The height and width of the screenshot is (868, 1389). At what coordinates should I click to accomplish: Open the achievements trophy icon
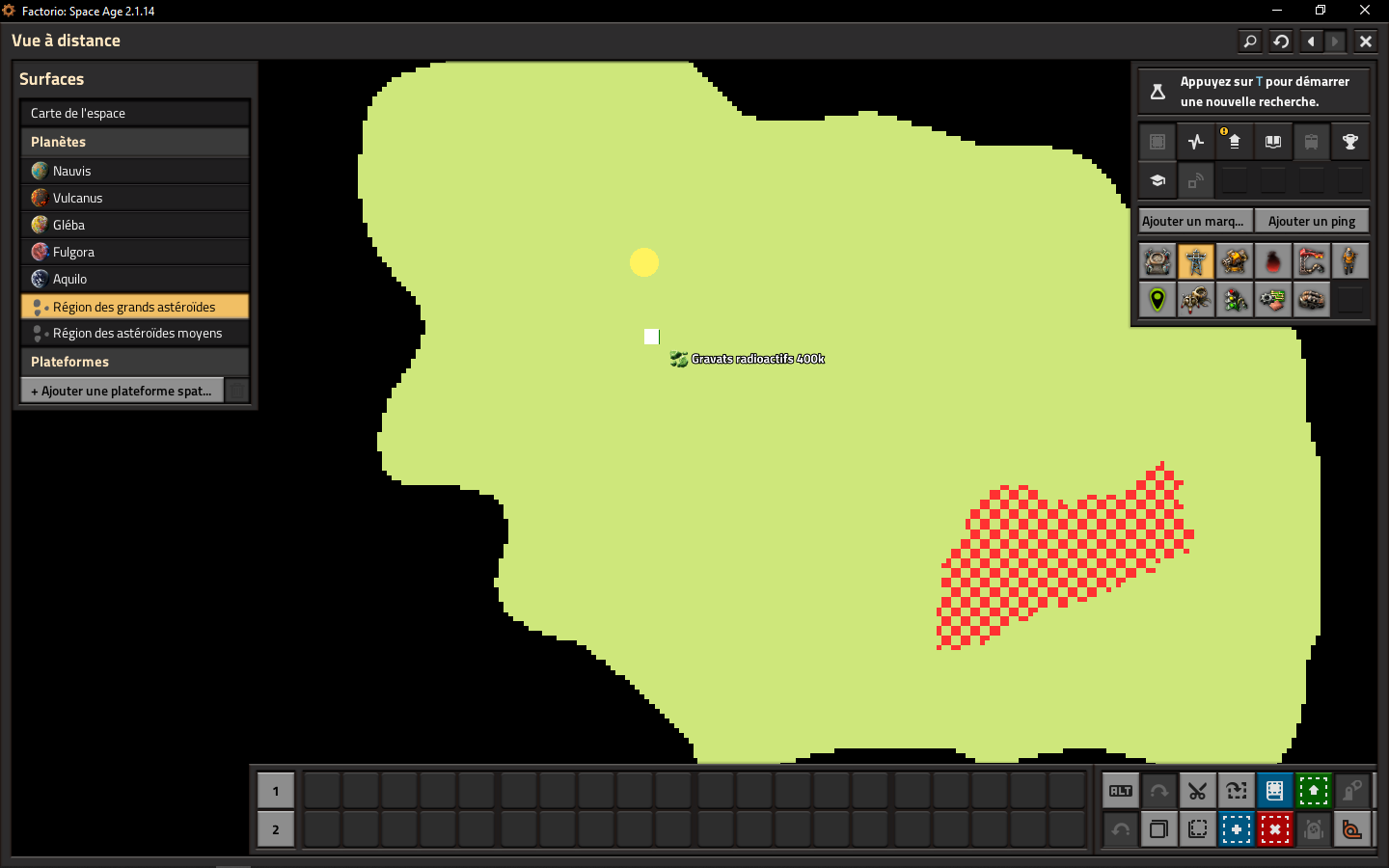point(1350,142)
